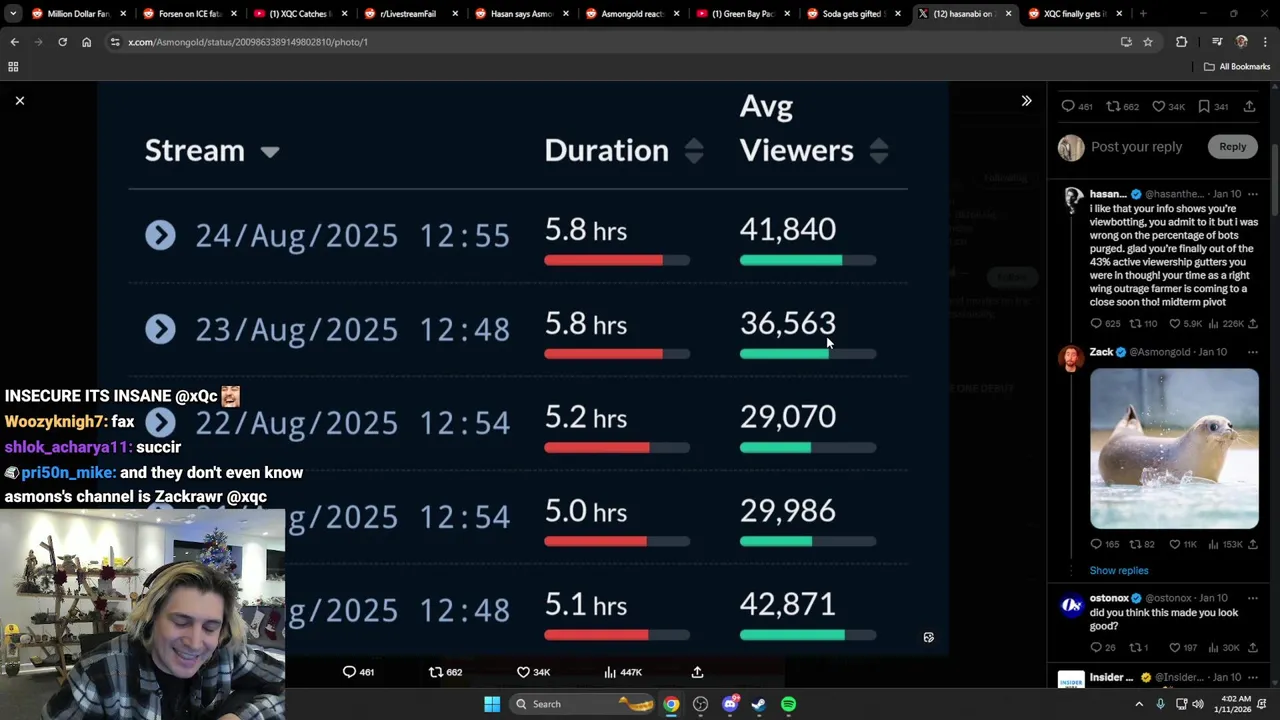Go to the browser home page
1280x720 pixels.
(x=86, y=42)
